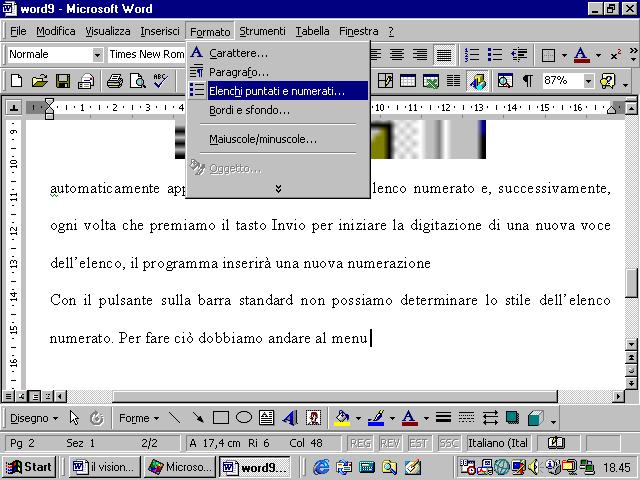Expand the full Formato menu chevron

click(x=278, y=189)
